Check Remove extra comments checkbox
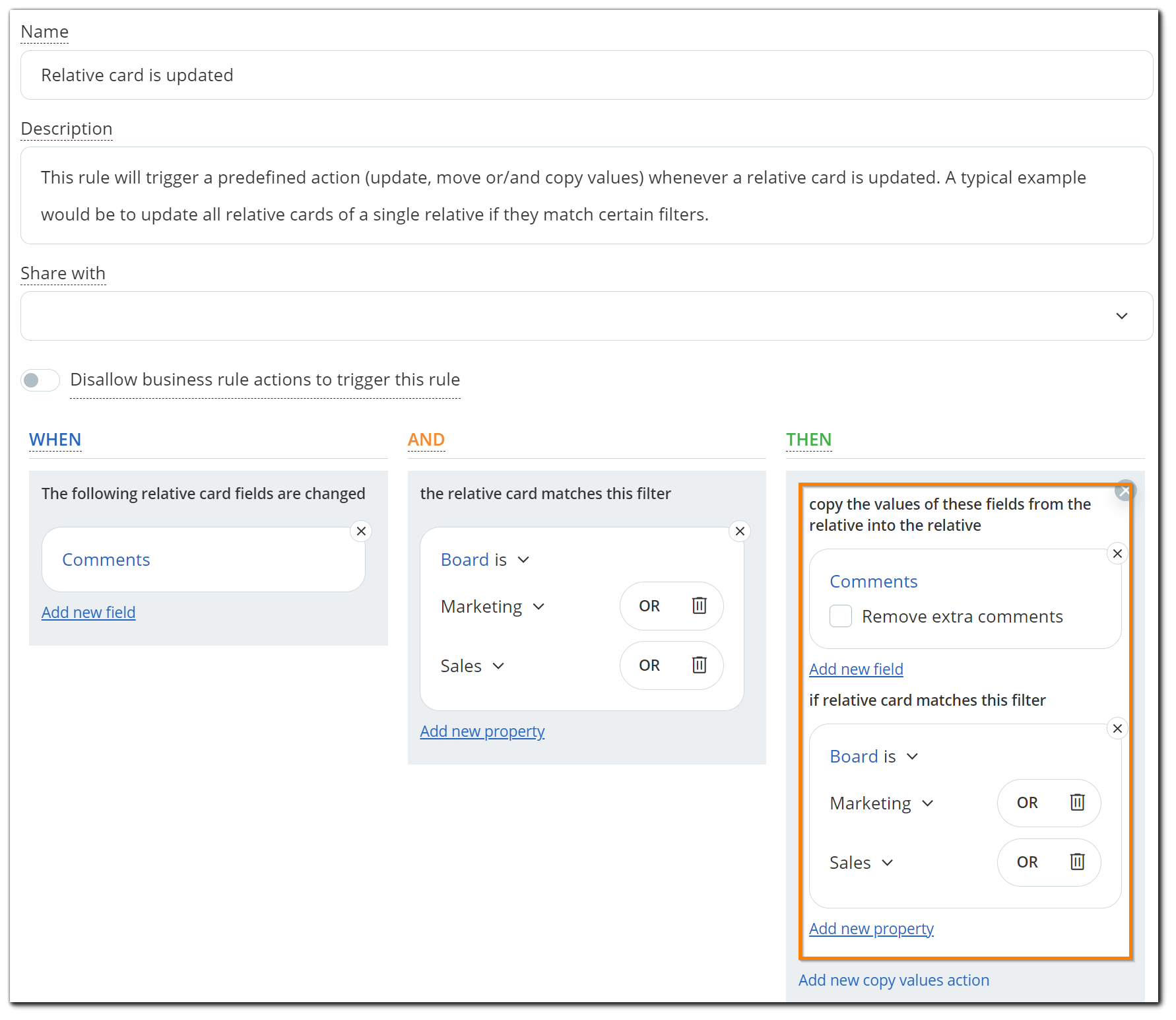This screenshot has height=1020, width=1176. pos(840,616)
